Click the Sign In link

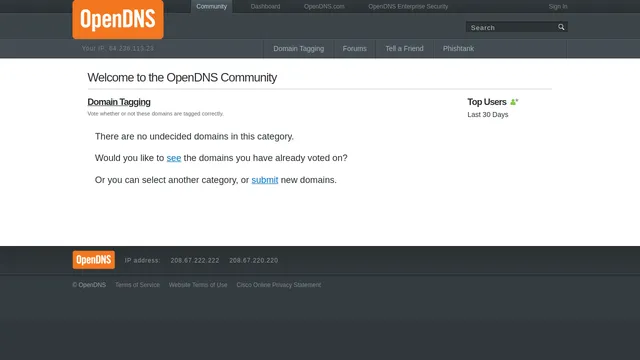point(558,7)
